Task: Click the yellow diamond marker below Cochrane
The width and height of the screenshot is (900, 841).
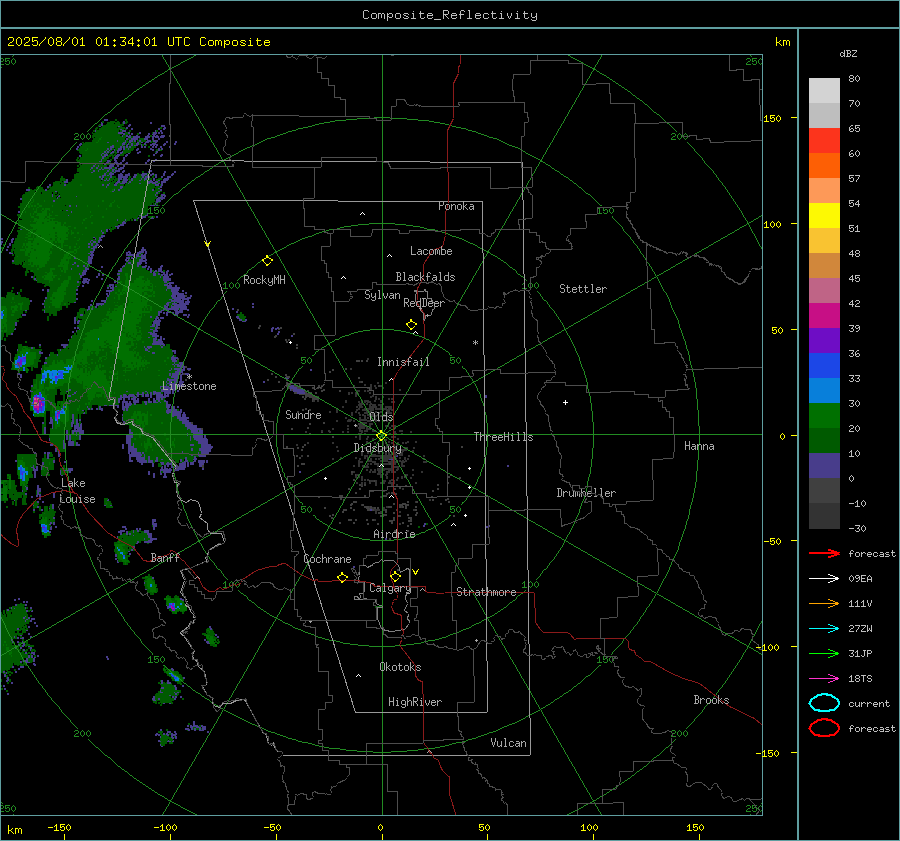Action: [342, 577]
